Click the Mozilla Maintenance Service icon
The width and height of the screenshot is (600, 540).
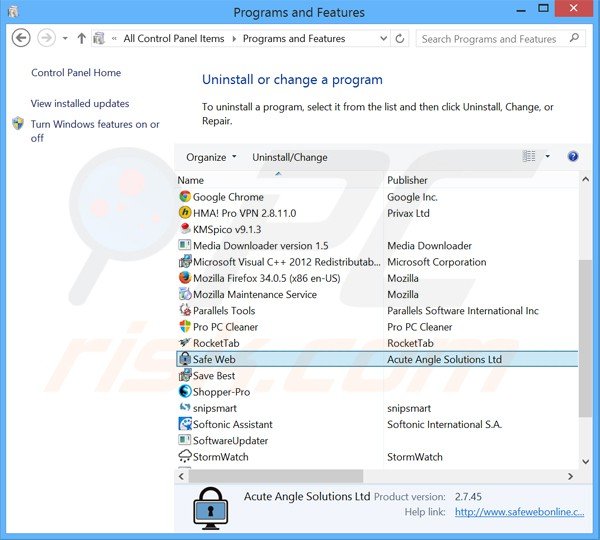(185, 294)
